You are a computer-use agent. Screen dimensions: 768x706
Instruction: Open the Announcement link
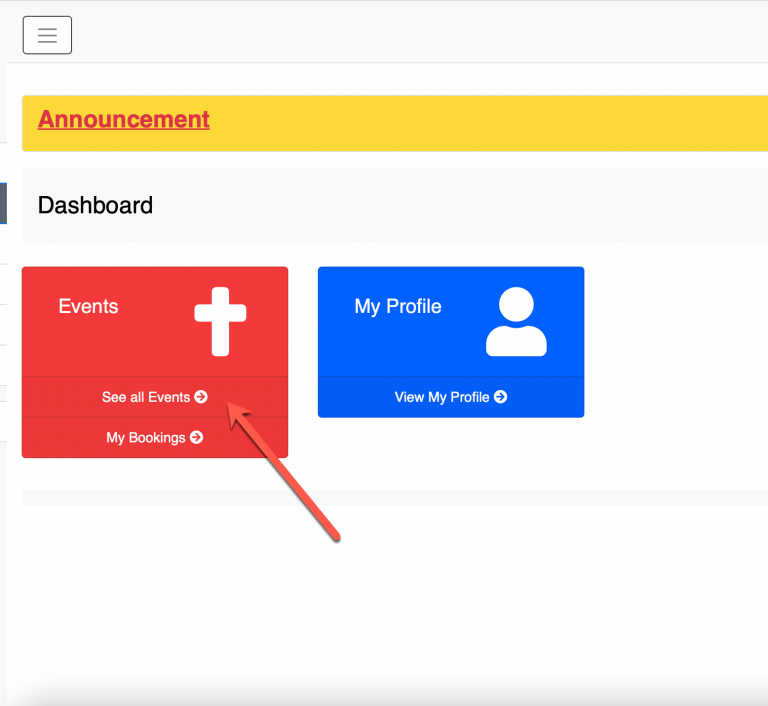click(x=124, y=119)
